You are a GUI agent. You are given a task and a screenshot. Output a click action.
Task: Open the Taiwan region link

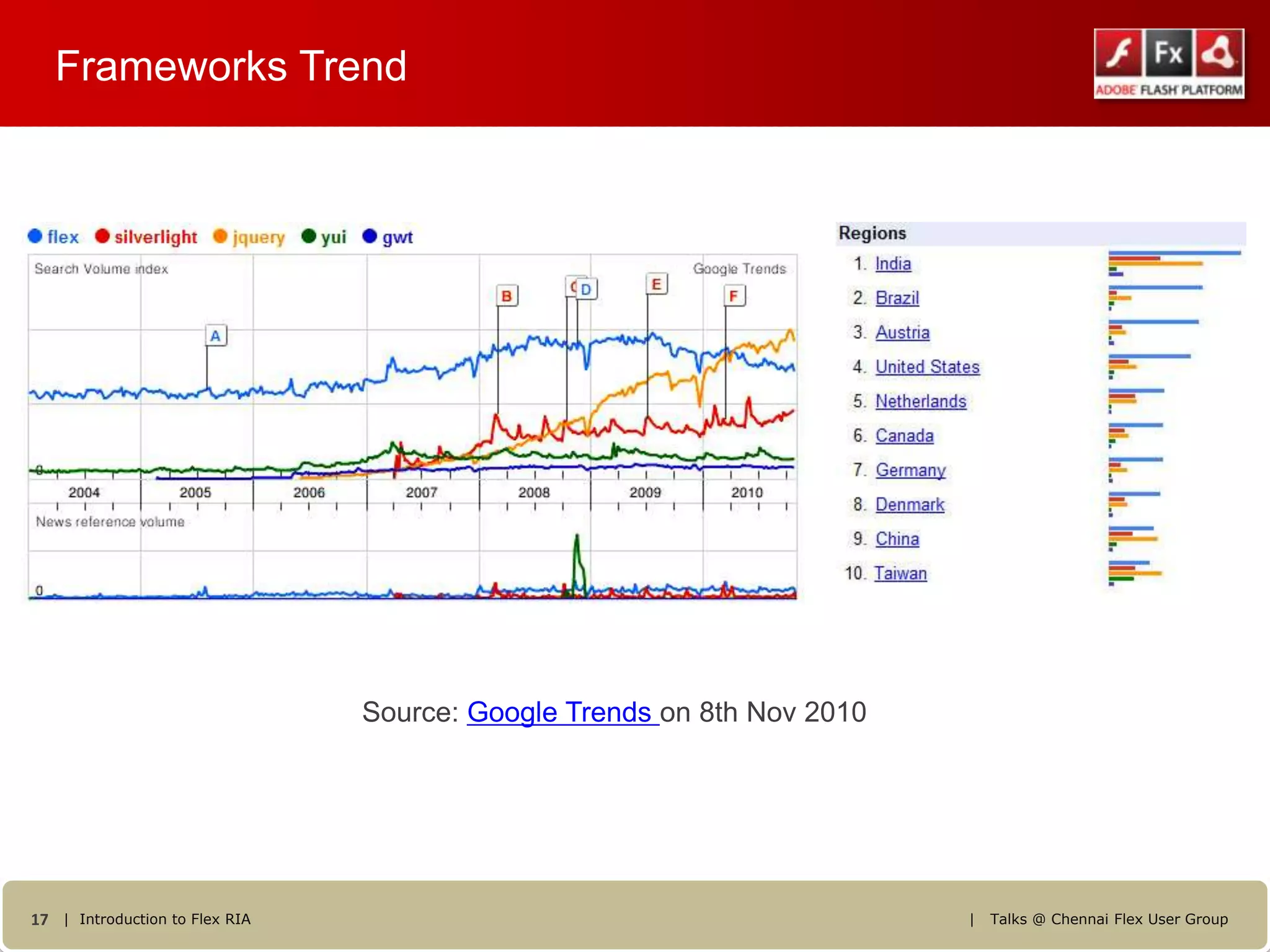click(900, 573)
